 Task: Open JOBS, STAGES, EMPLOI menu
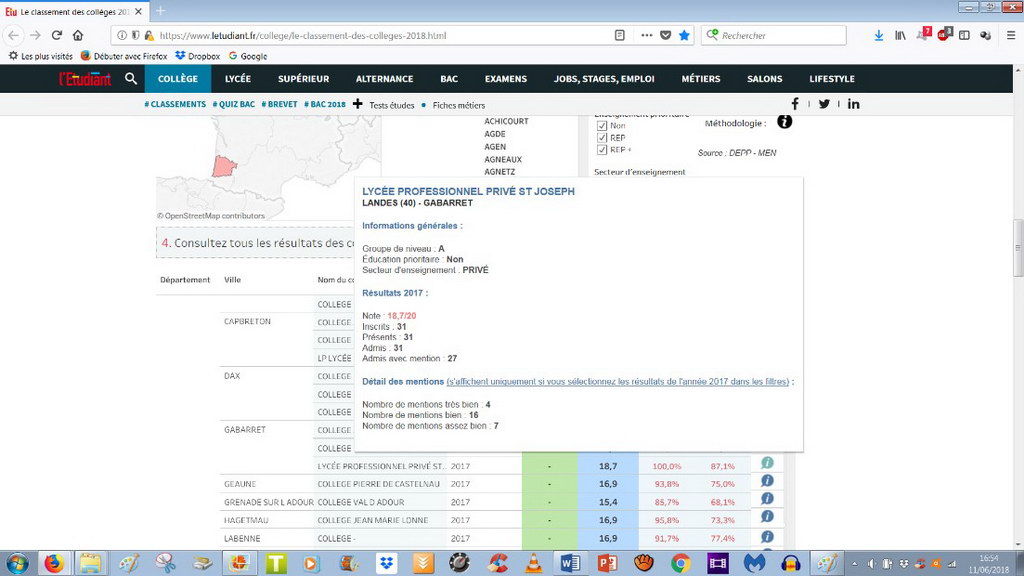[x=604, y=78]
